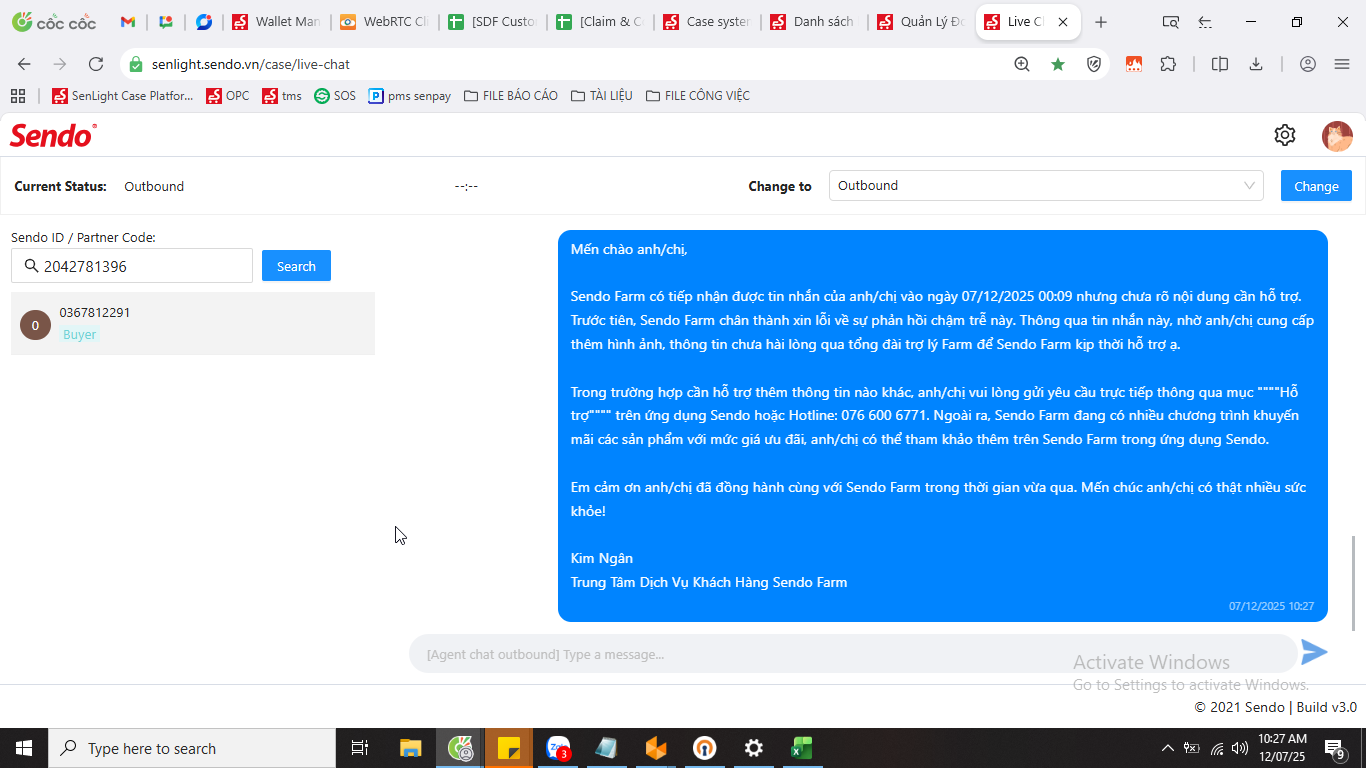The height and width of the screenshot is (768, 1366).
Task: Open the user avatar profile menu
Action: [1337, 136]
